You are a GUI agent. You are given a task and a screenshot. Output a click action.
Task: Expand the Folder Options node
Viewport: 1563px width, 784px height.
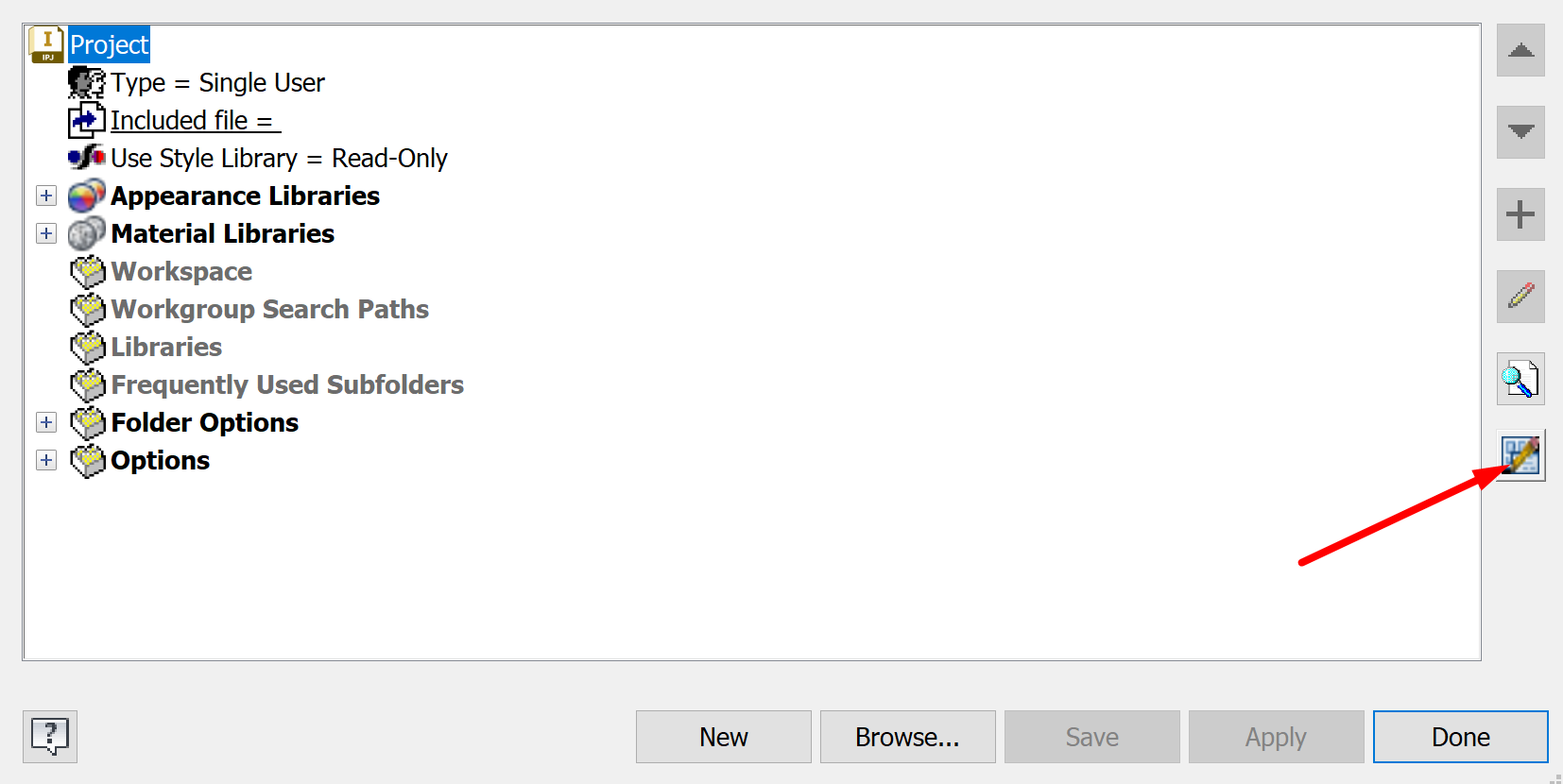45,422
